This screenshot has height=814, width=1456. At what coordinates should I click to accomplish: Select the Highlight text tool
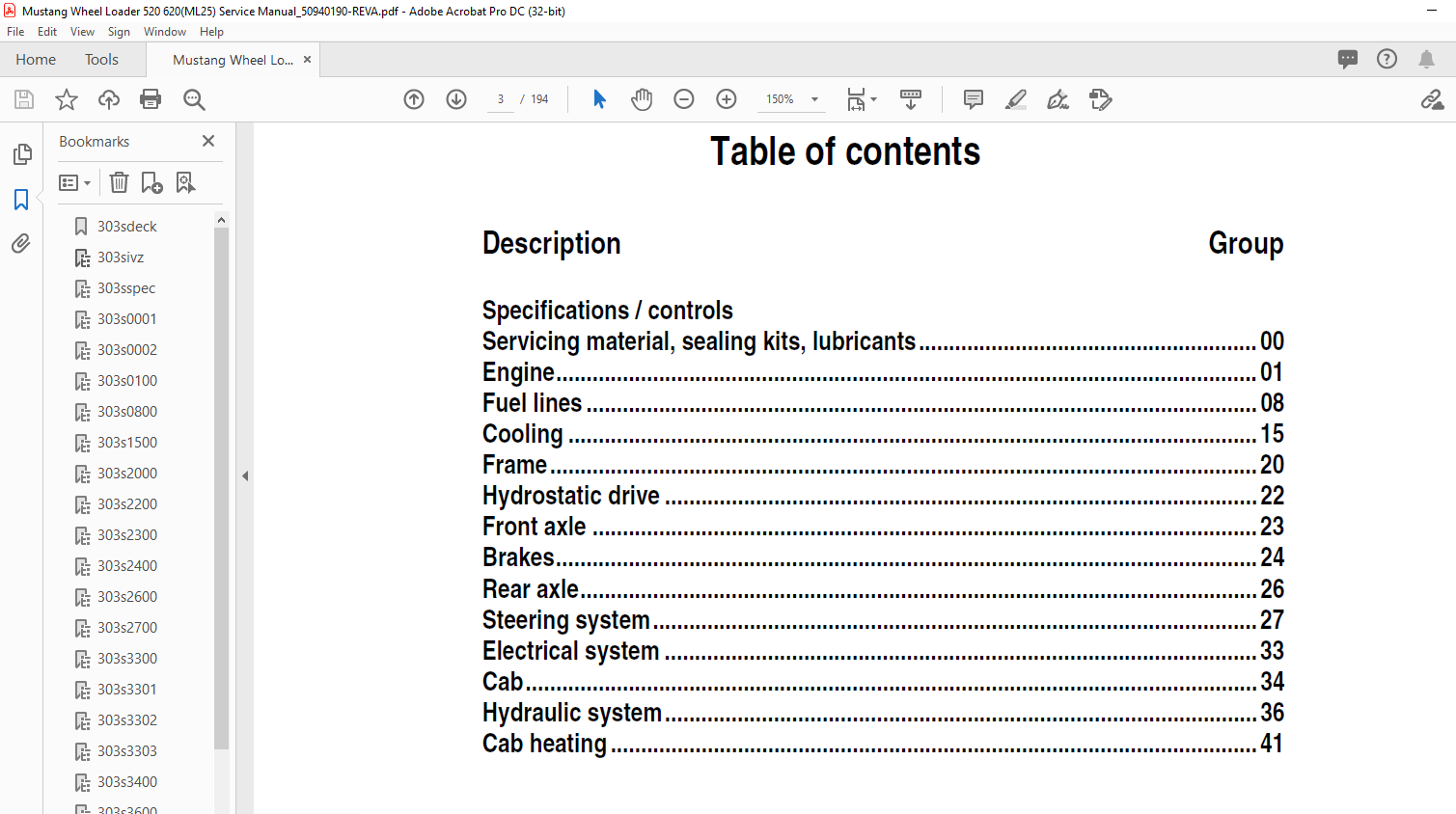coord(1016,99)
